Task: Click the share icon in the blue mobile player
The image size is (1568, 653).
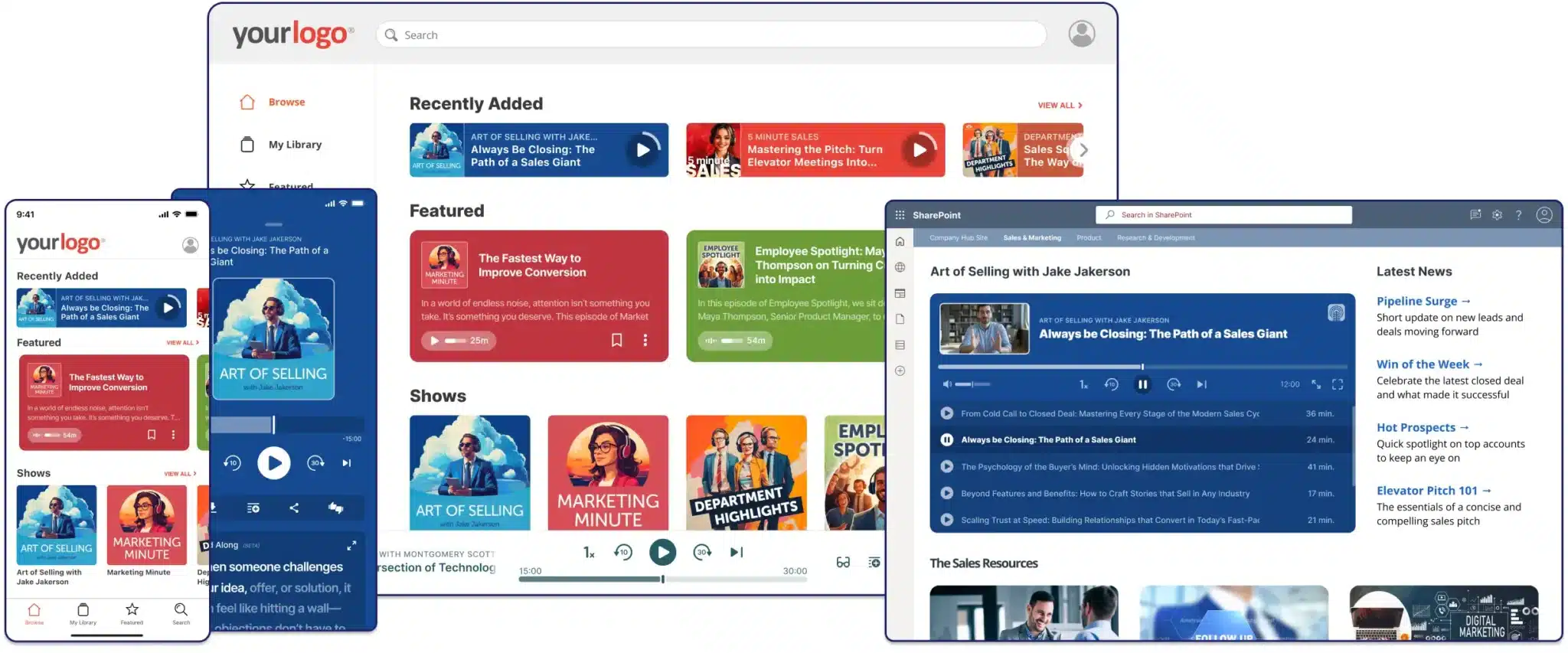Action: point(294,508)
